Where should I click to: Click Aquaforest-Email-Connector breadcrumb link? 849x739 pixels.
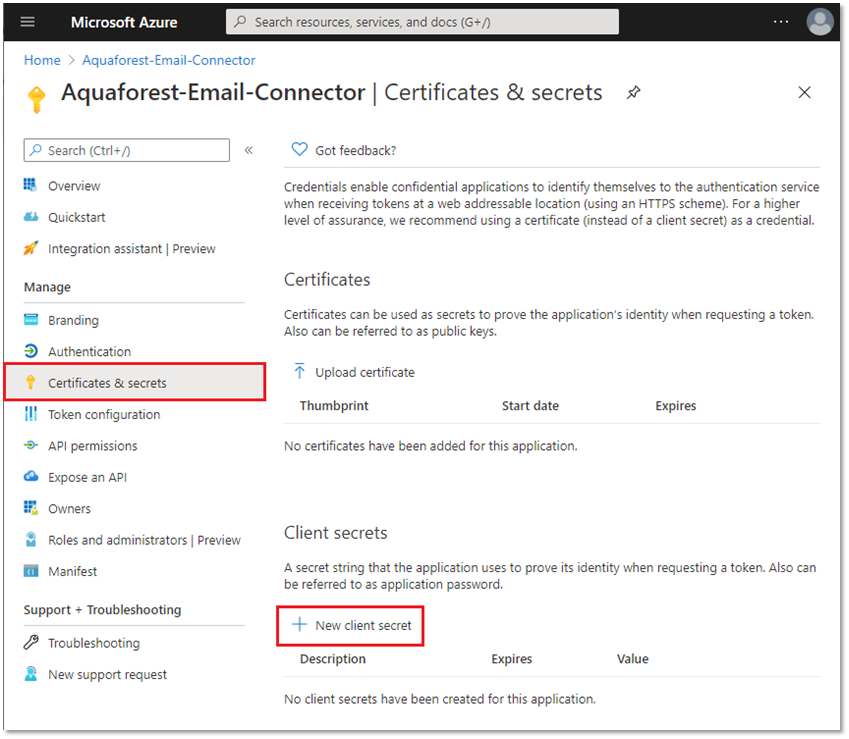tap(168, 60)
